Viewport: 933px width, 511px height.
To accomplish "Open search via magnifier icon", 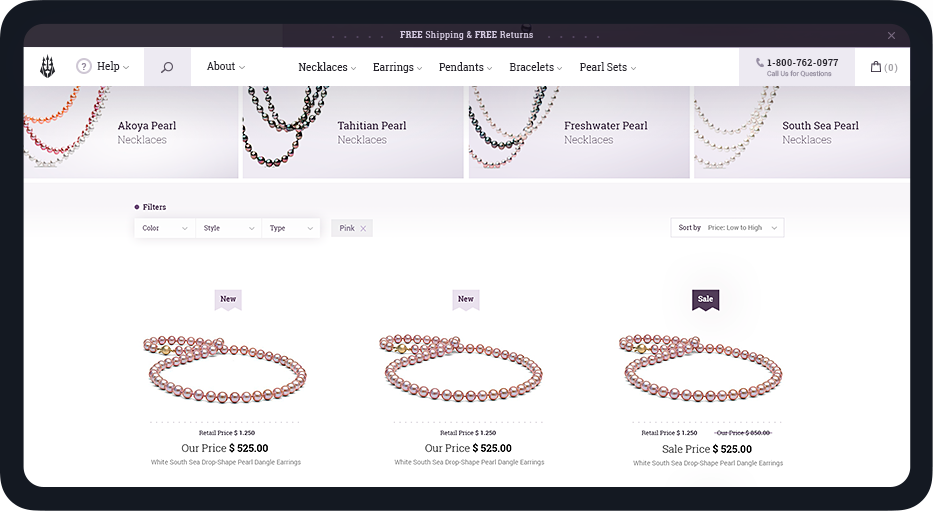I will click(x=167, y=67).
